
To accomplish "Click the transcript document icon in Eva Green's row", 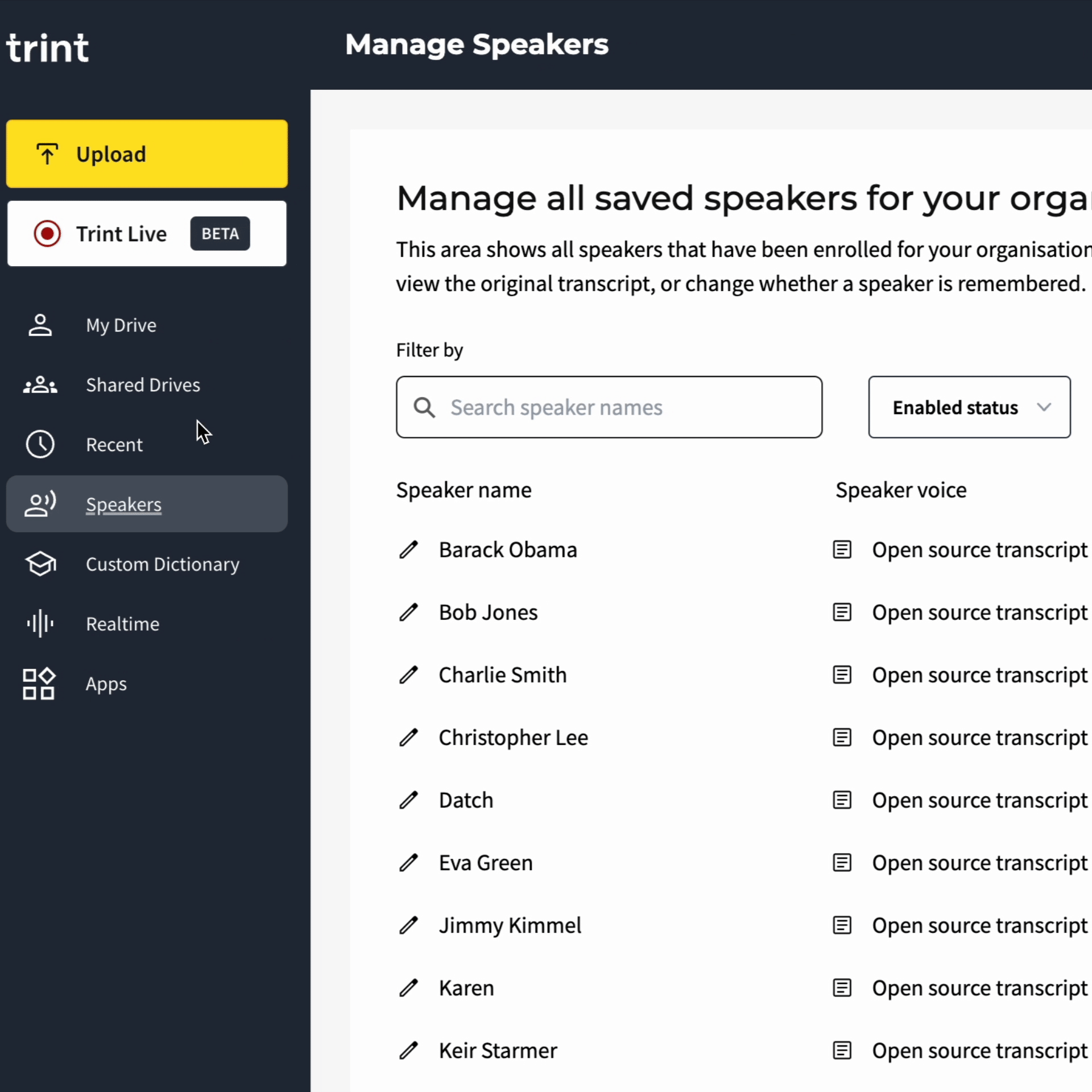I will click(x=842, y=863).
